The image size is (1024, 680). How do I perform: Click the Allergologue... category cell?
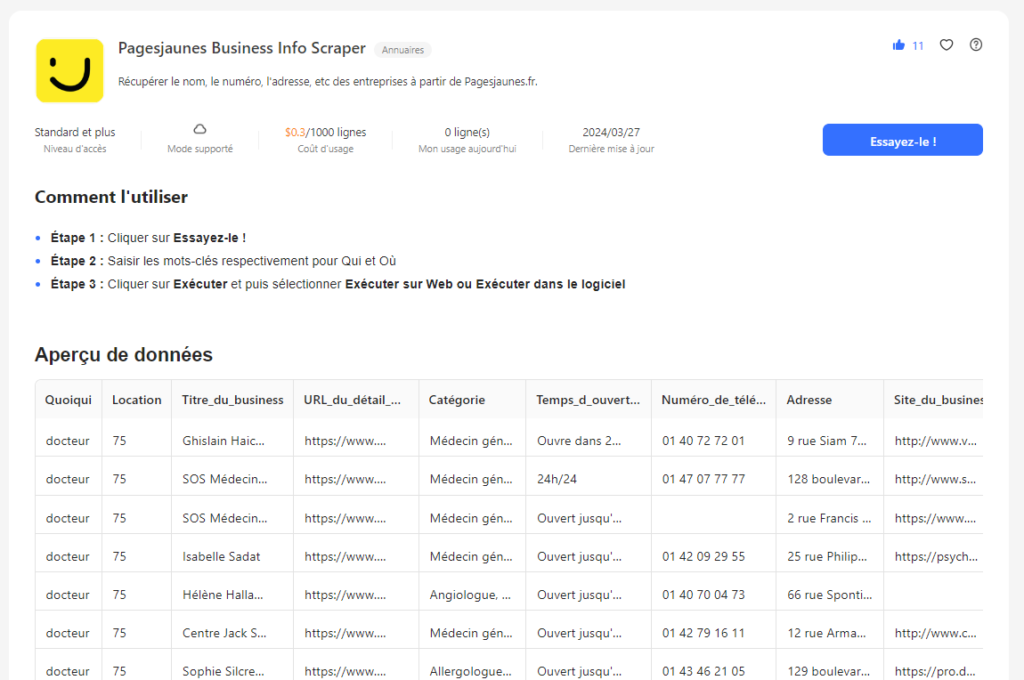[472, 672]
